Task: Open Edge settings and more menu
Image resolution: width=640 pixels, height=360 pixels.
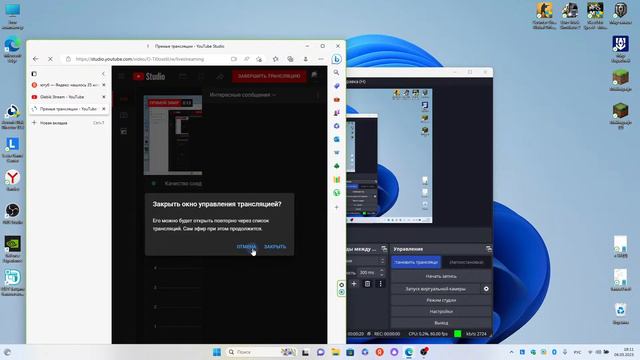Action: click(321, 59)
